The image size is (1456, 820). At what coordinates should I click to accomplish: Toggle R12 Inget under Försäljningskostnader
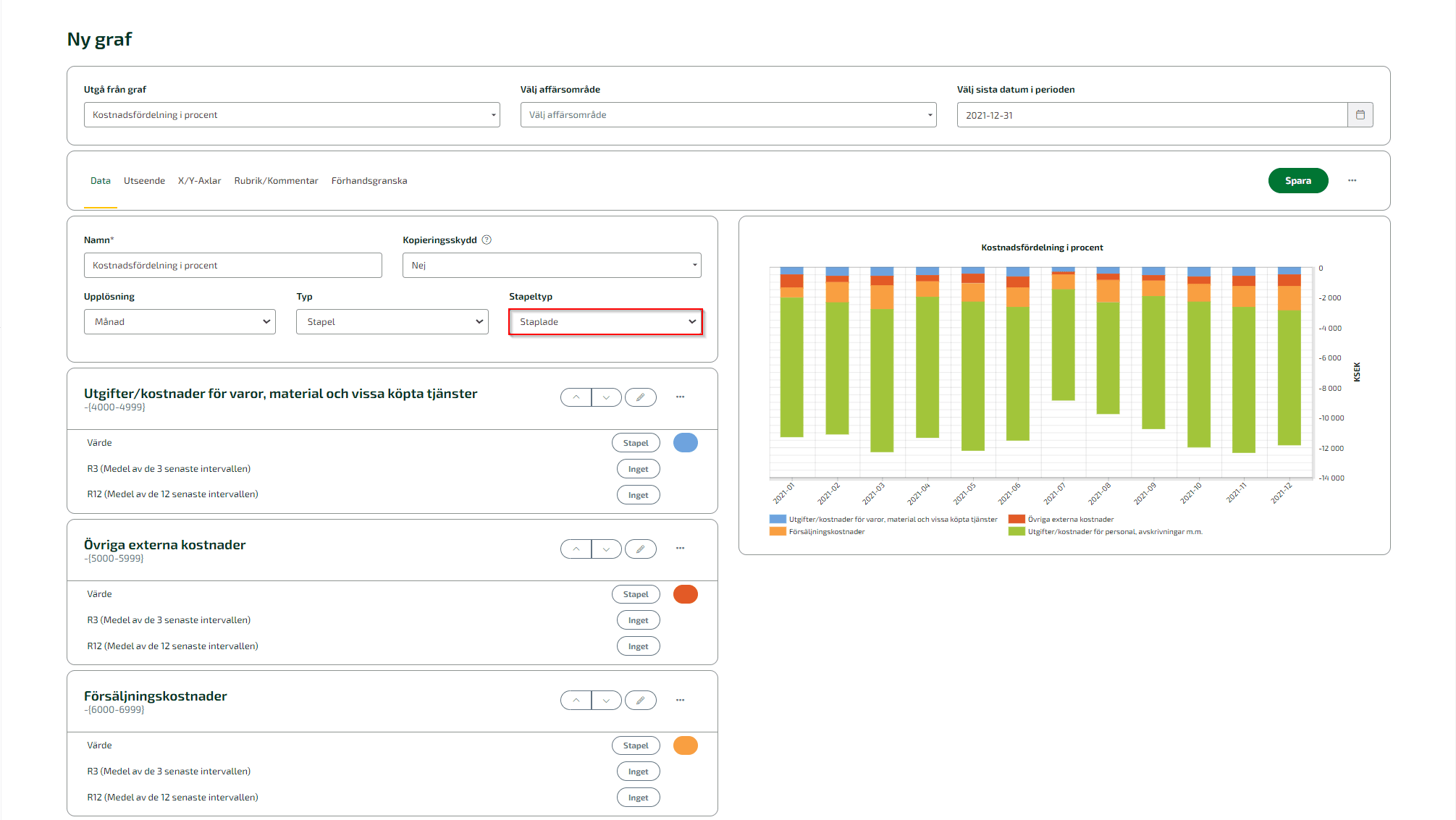638,798
